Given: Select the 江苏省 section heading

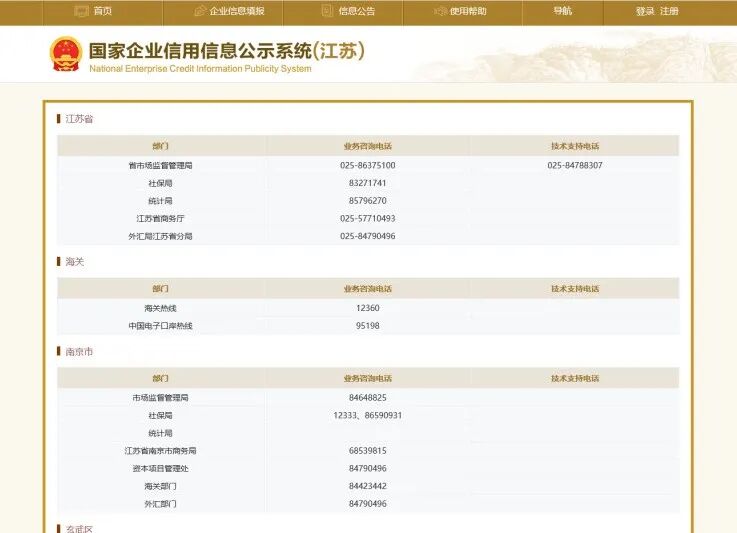Looking at the screenshot, I should [79, 119].
